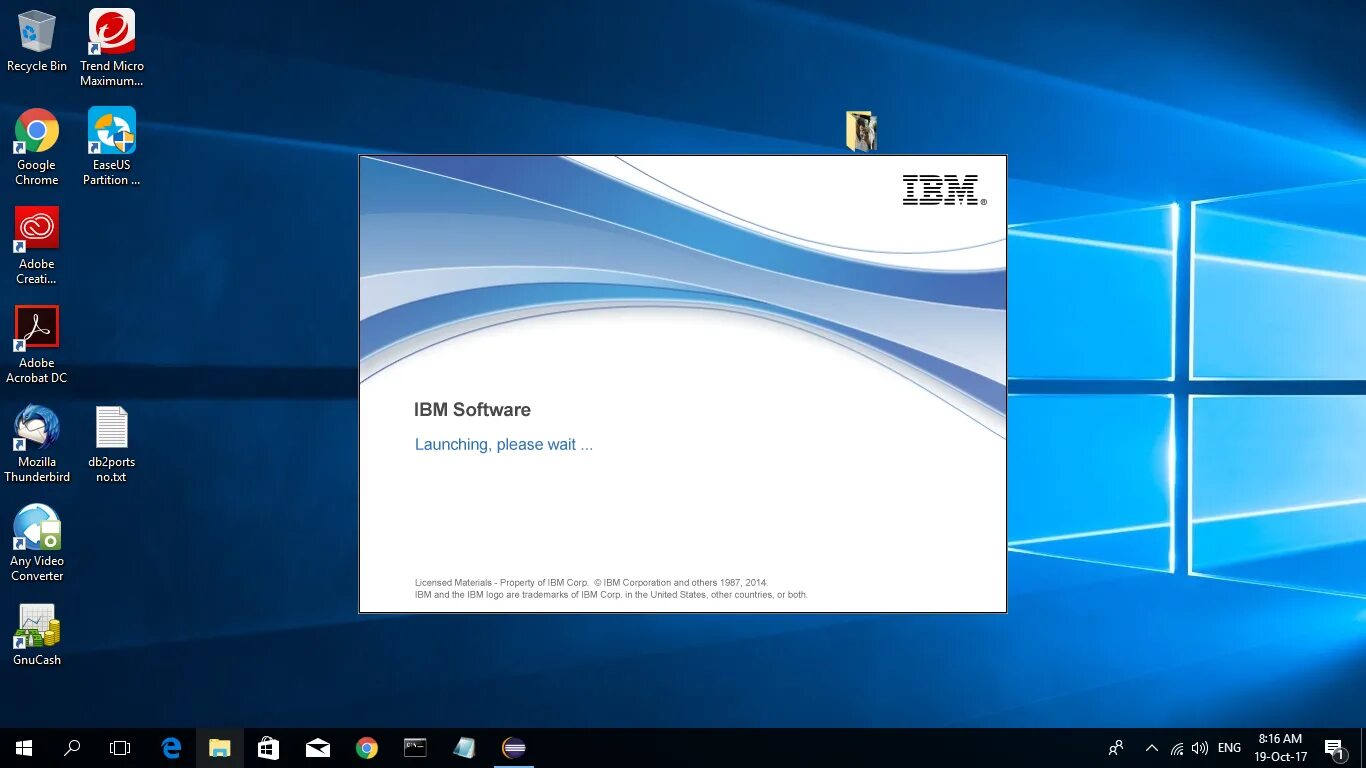Viewport: 1366px width, 768px height.
Task: Click the "Licensed Materials" copyright line
Action: coord(591,582)
